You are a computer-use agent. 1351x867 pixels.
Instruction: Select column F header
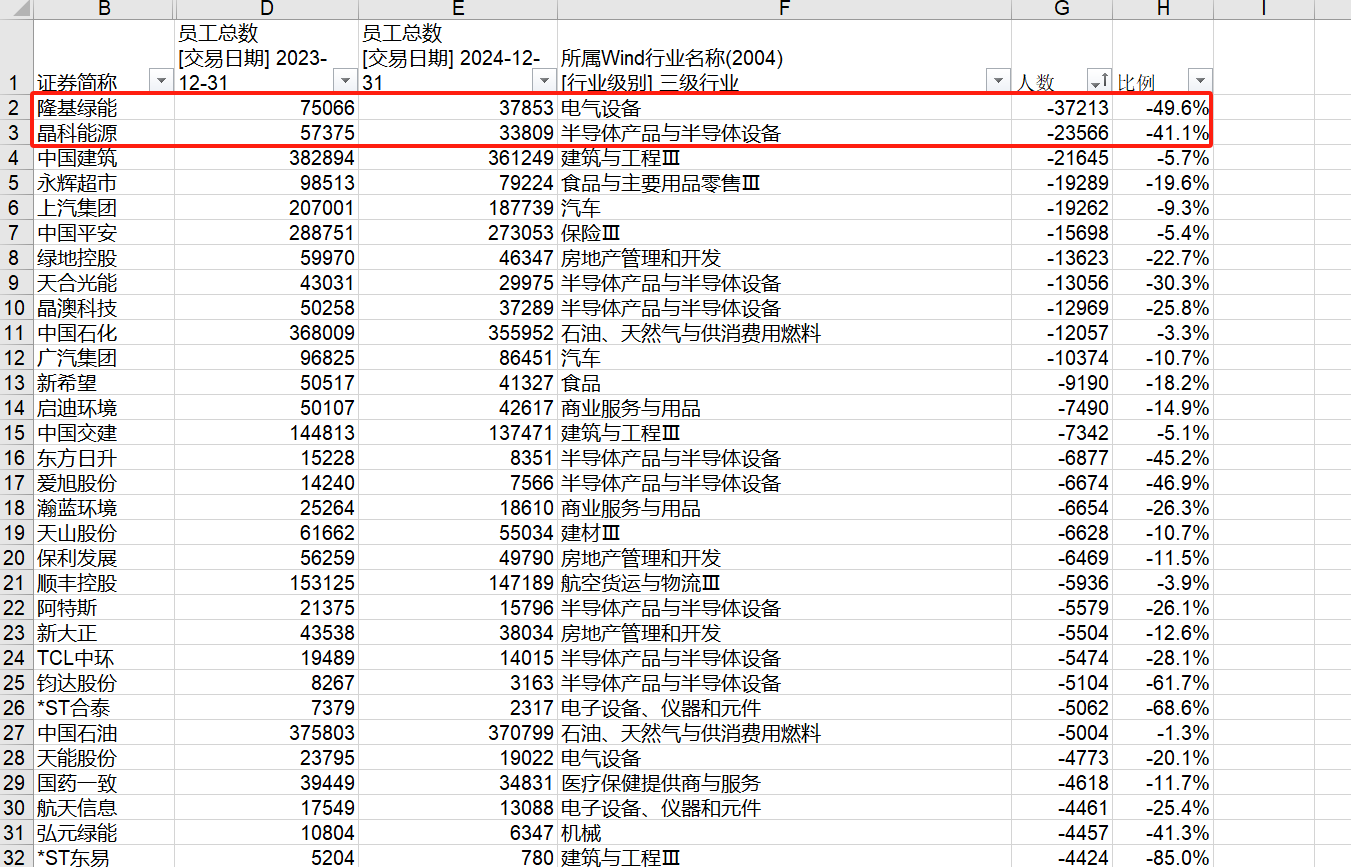(785, 9)
